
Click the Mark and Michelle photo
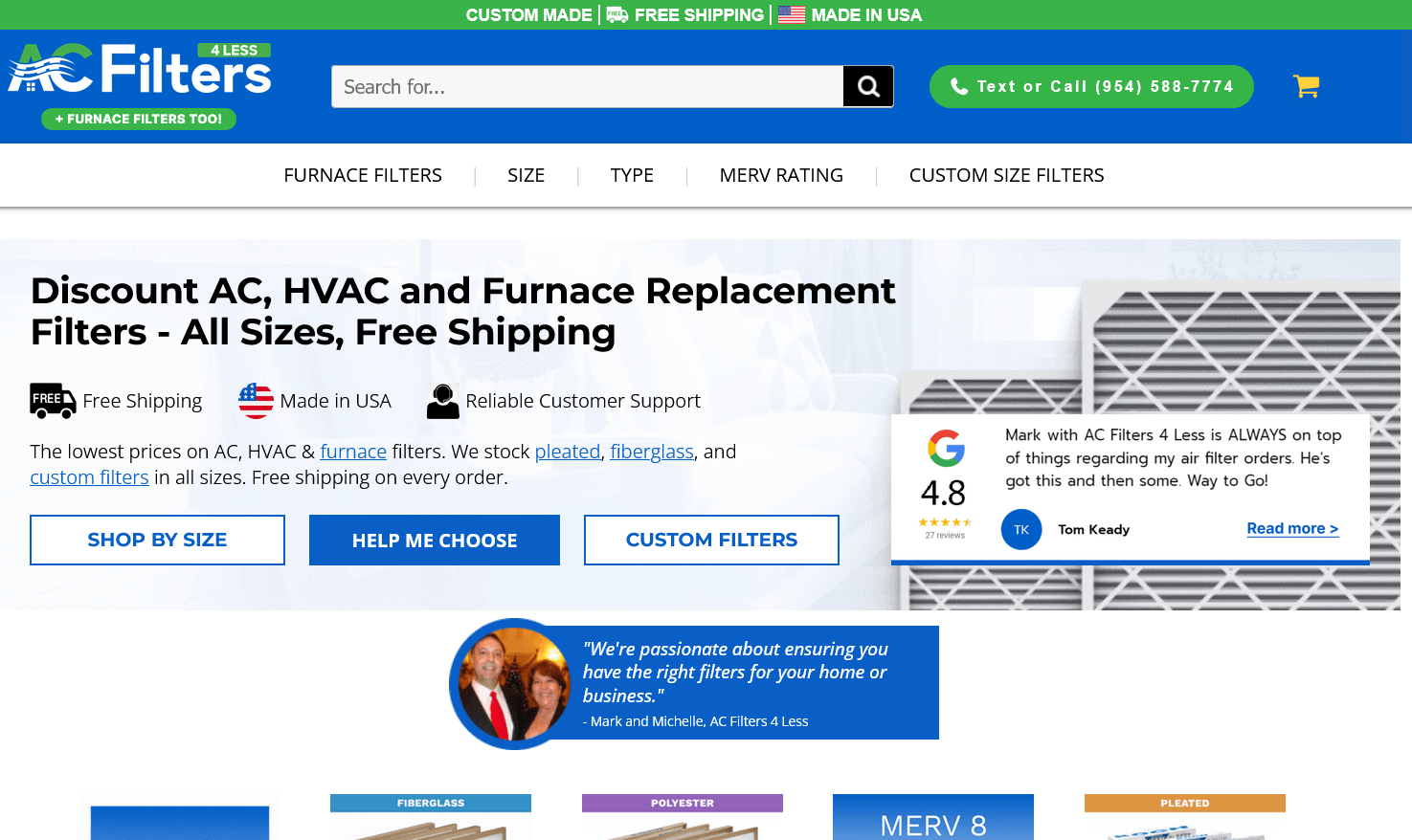515,683
